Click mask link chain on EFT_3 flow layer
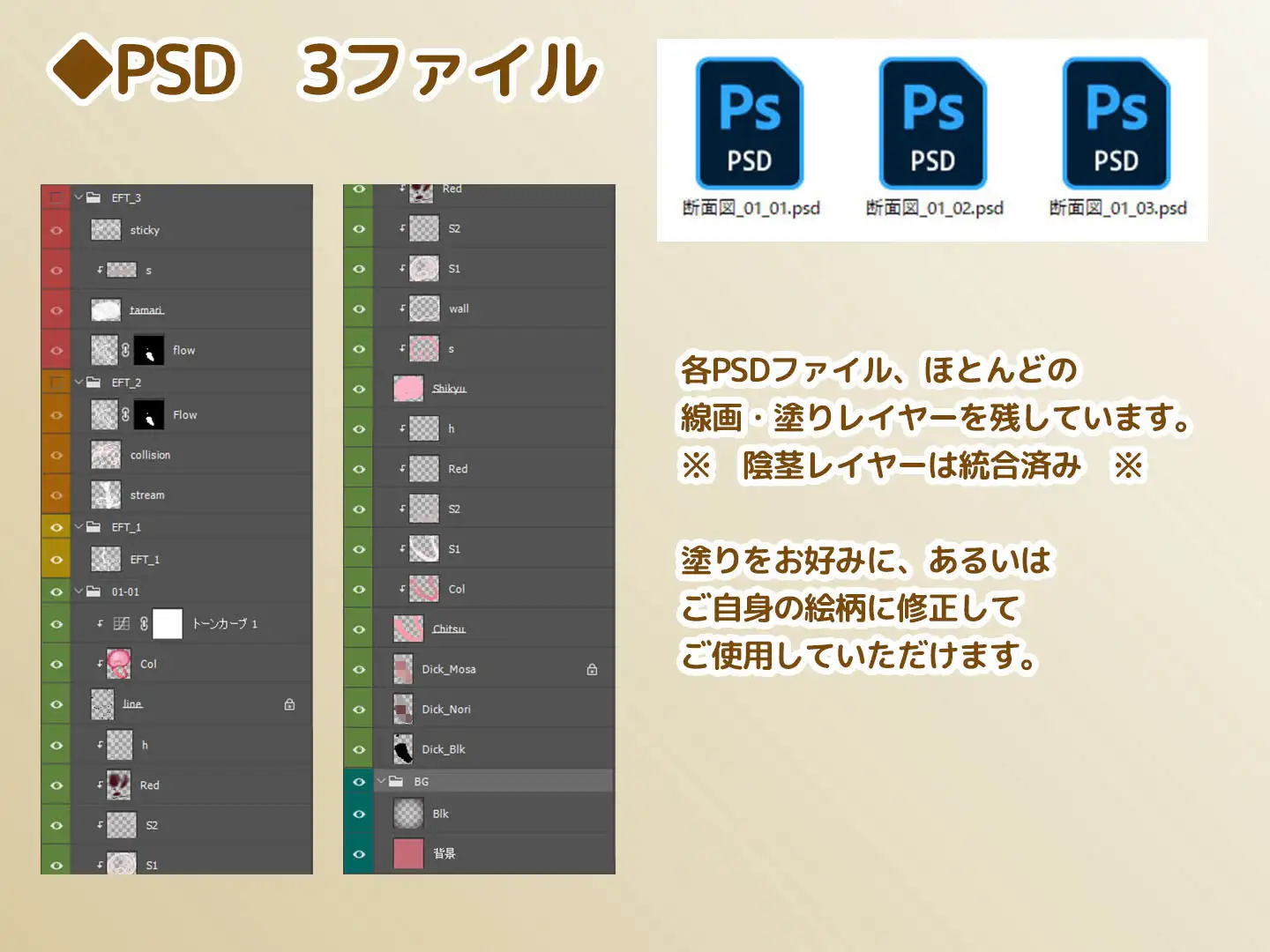Viewport: 1270px width, 952px height. 125,350
